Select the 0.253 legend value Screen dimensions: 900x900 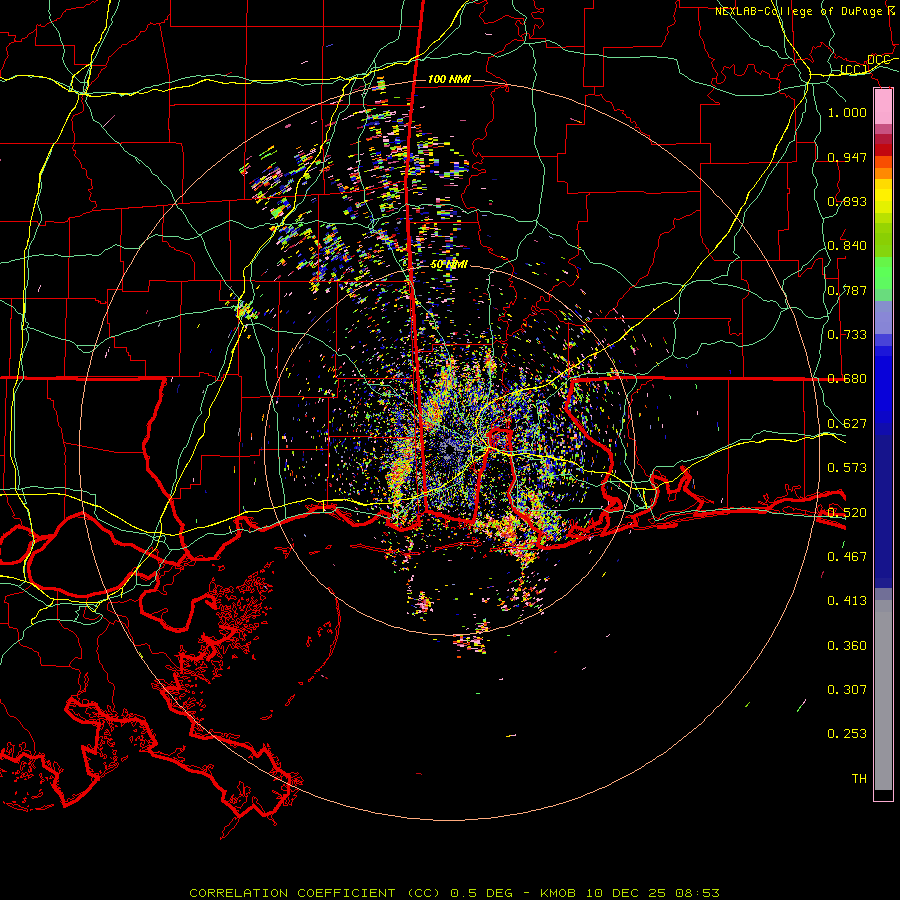[x=847, y=734]
